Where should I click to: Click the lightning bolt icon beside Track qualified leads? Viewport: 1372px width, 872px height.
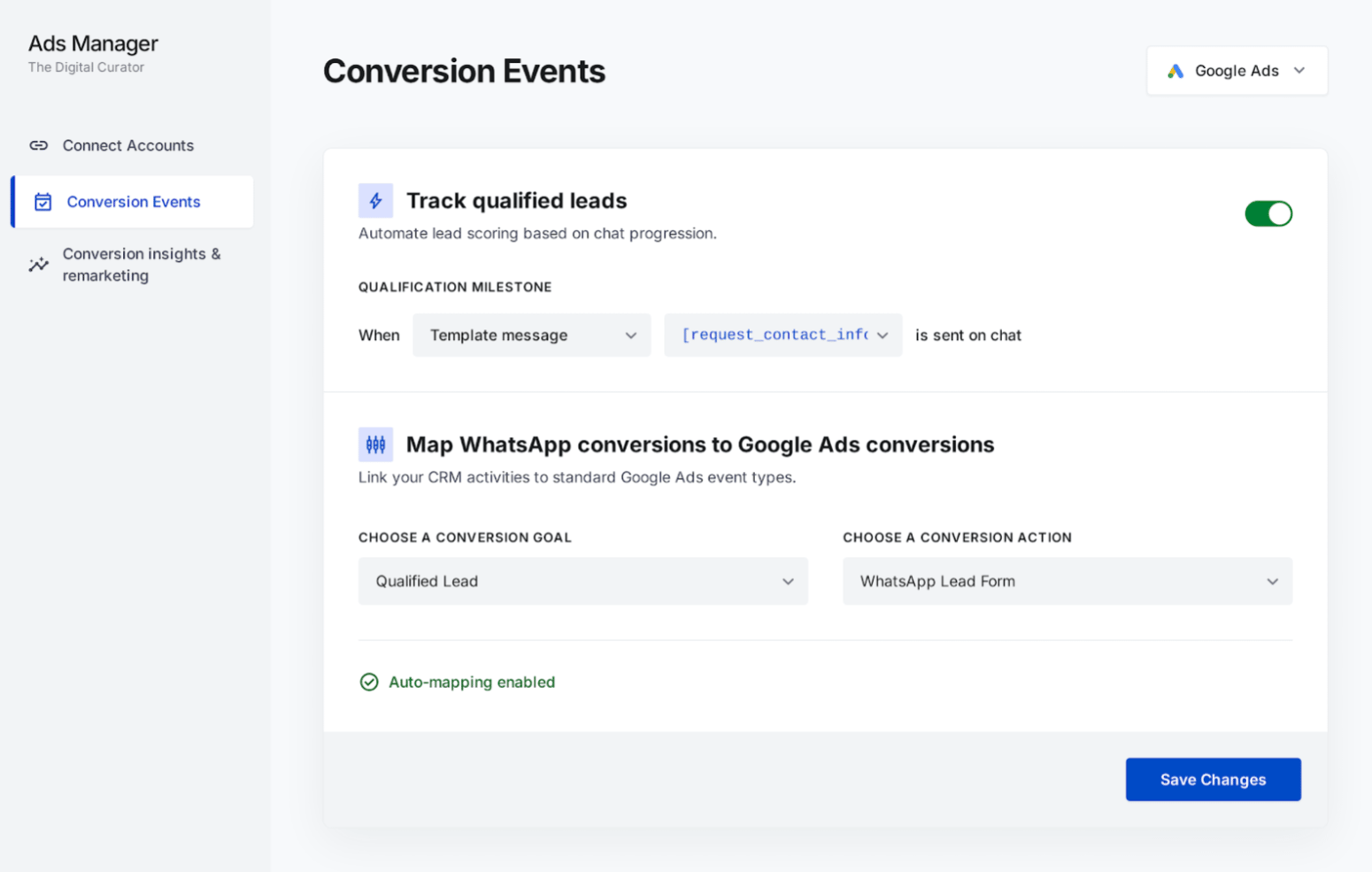[x=375, y=201]
